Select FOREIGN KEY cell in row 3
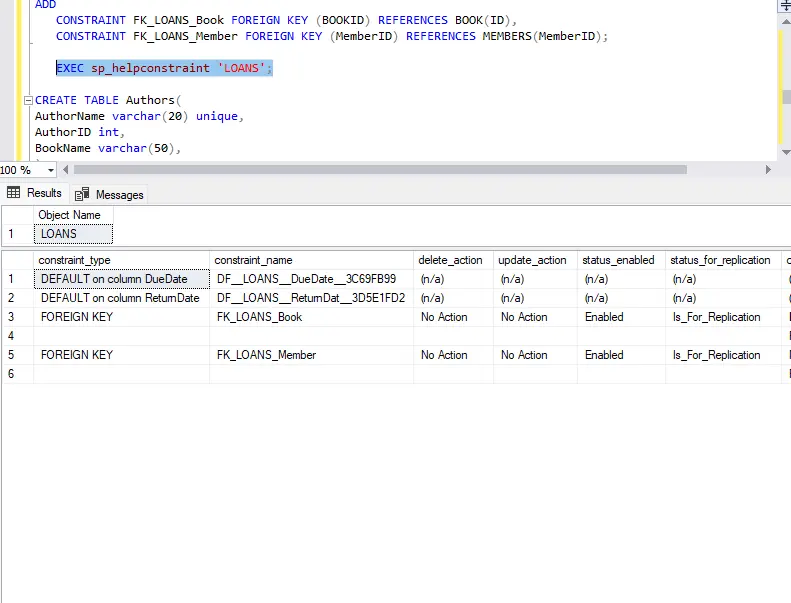 [122, 317]
